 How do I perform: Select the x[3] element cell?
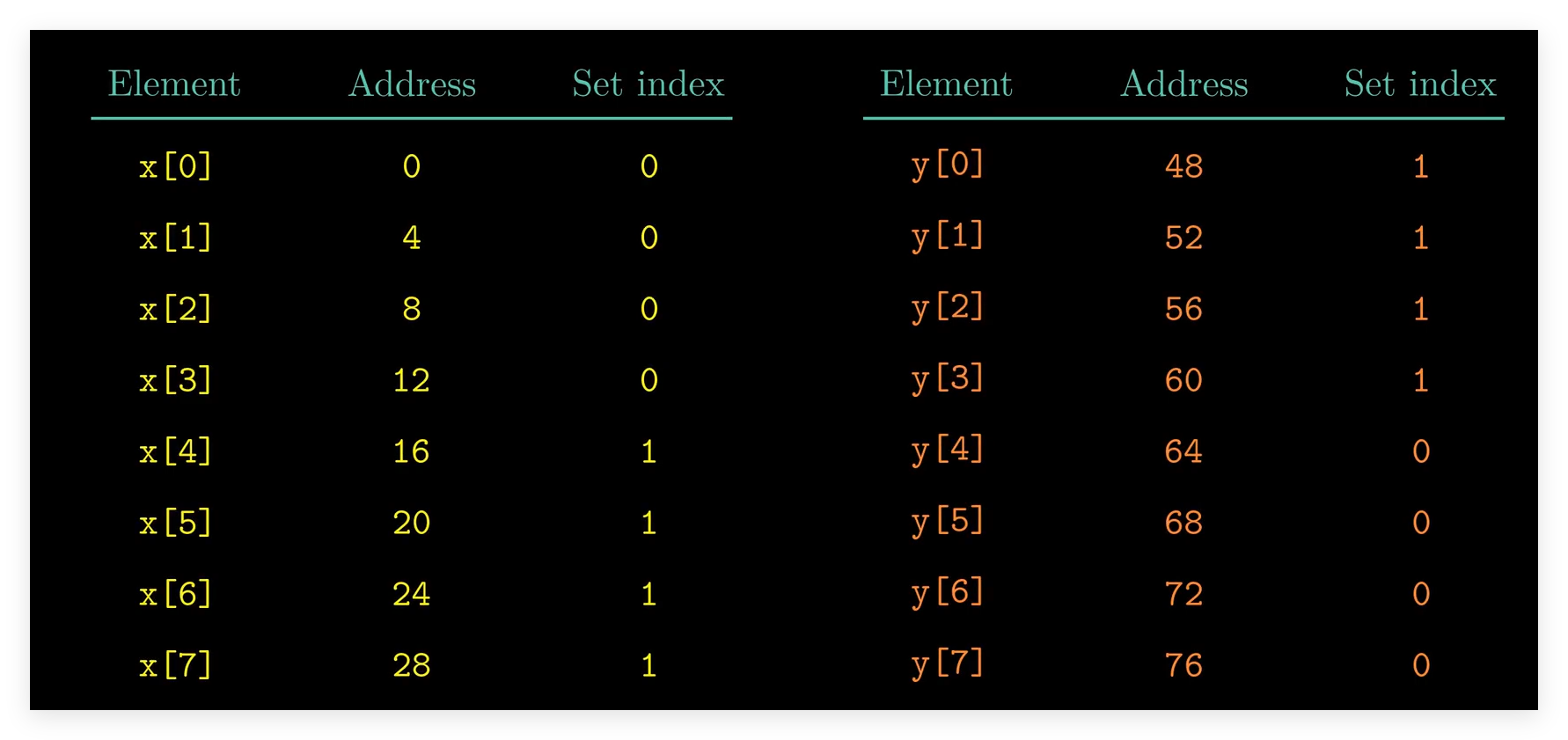point(175,380)
